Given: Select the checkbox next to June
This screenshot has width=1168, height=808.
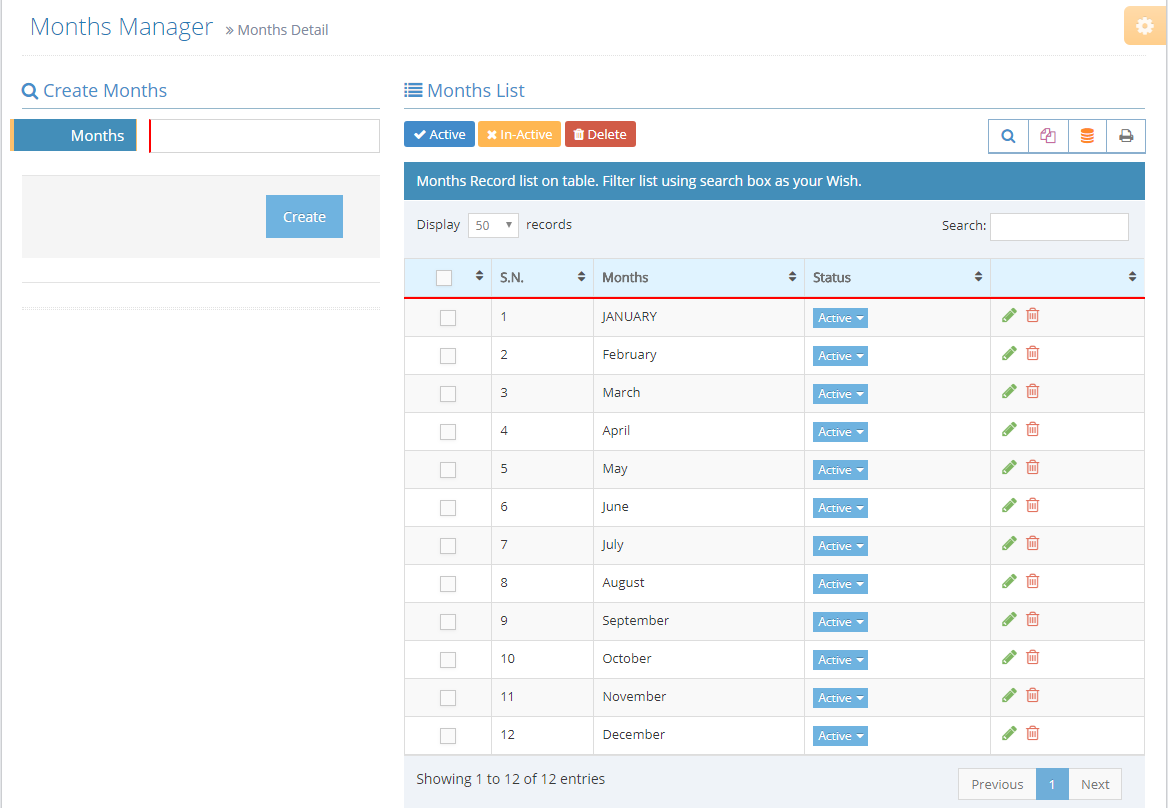Looking at the screenshot, I should click(x=448, y=508).
